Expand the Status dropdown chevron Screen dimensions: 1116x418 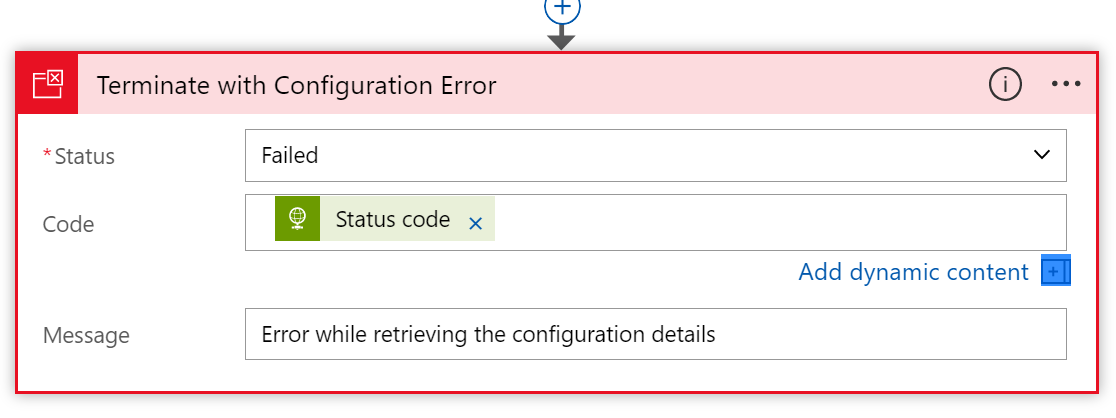1042,155
